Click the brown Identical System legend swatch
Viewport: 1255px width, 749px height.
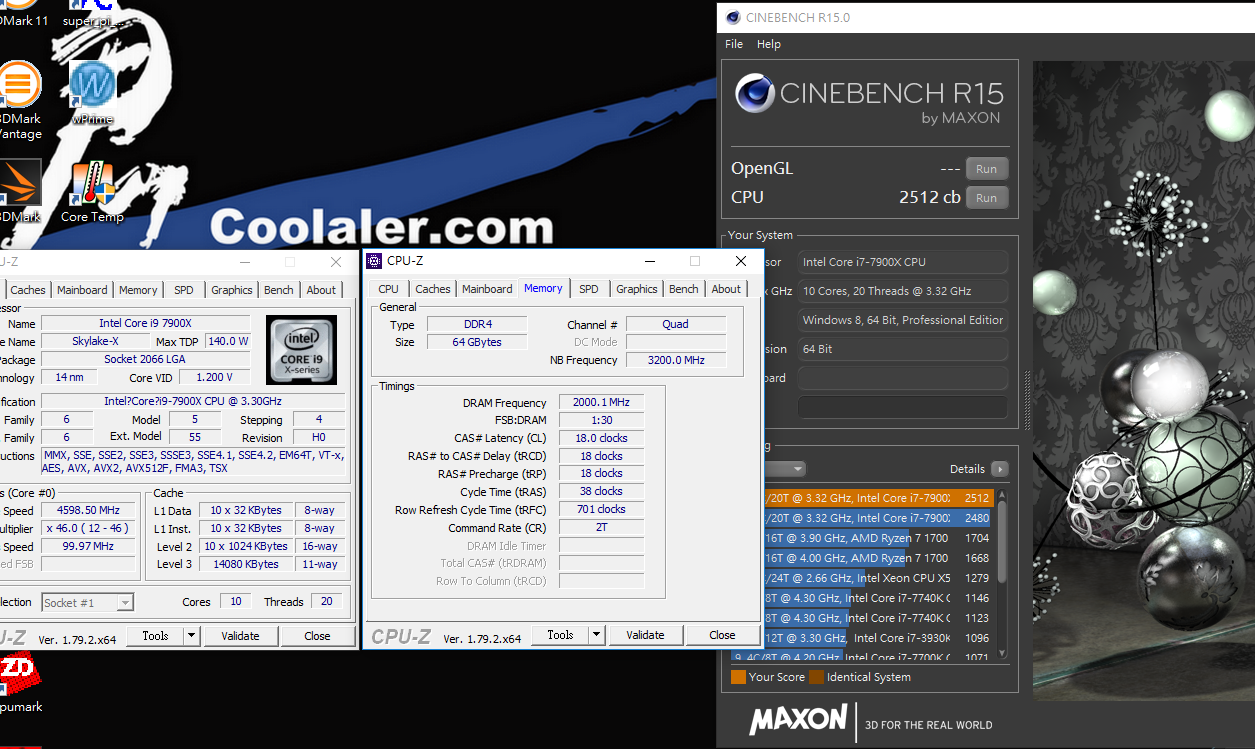[x=816, y=677]
